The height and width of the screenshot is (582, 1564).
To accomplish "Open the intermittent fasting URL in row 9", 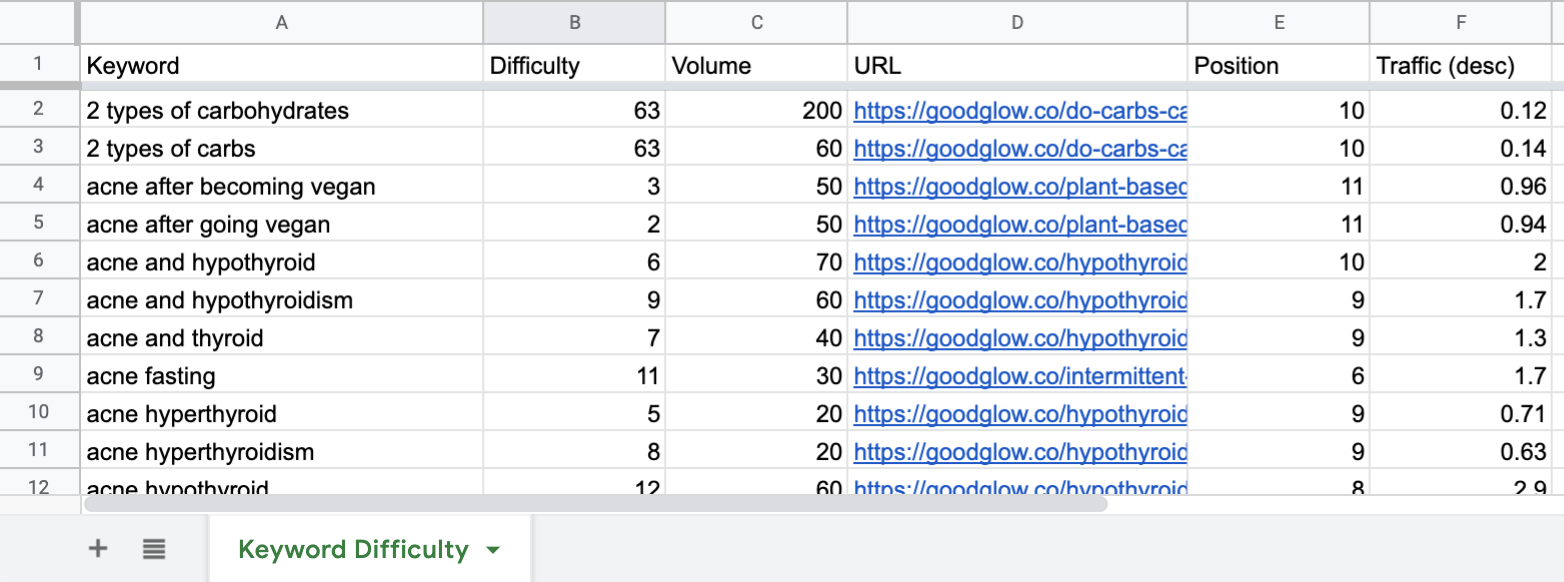I will click(1020, 377).
